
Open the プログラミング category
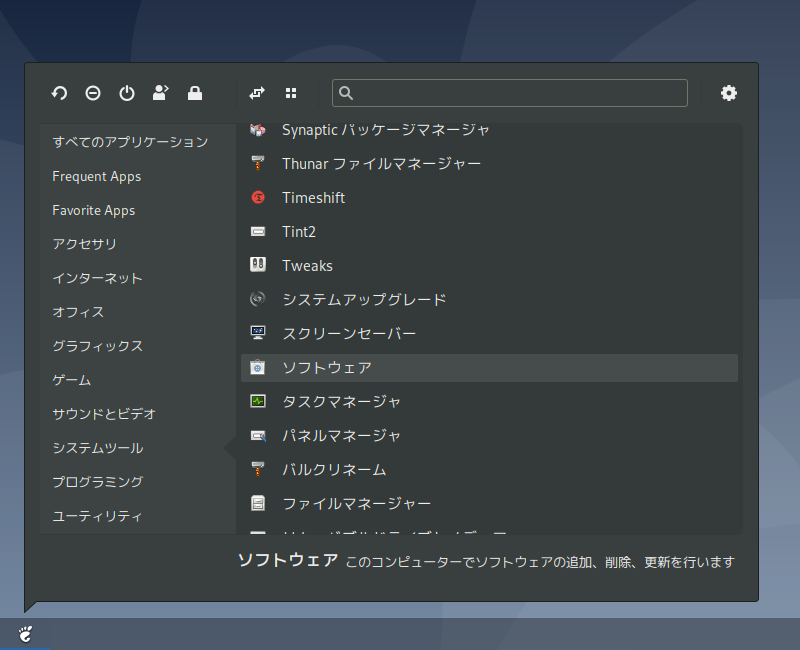click(97, 482)
